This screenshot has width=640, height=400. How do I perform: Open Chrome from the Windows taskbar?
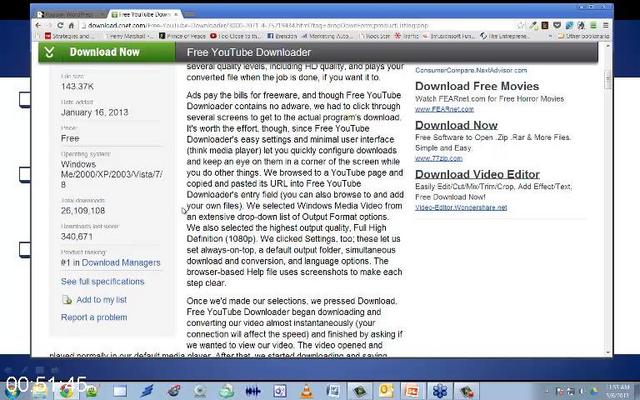coord(67,391)
